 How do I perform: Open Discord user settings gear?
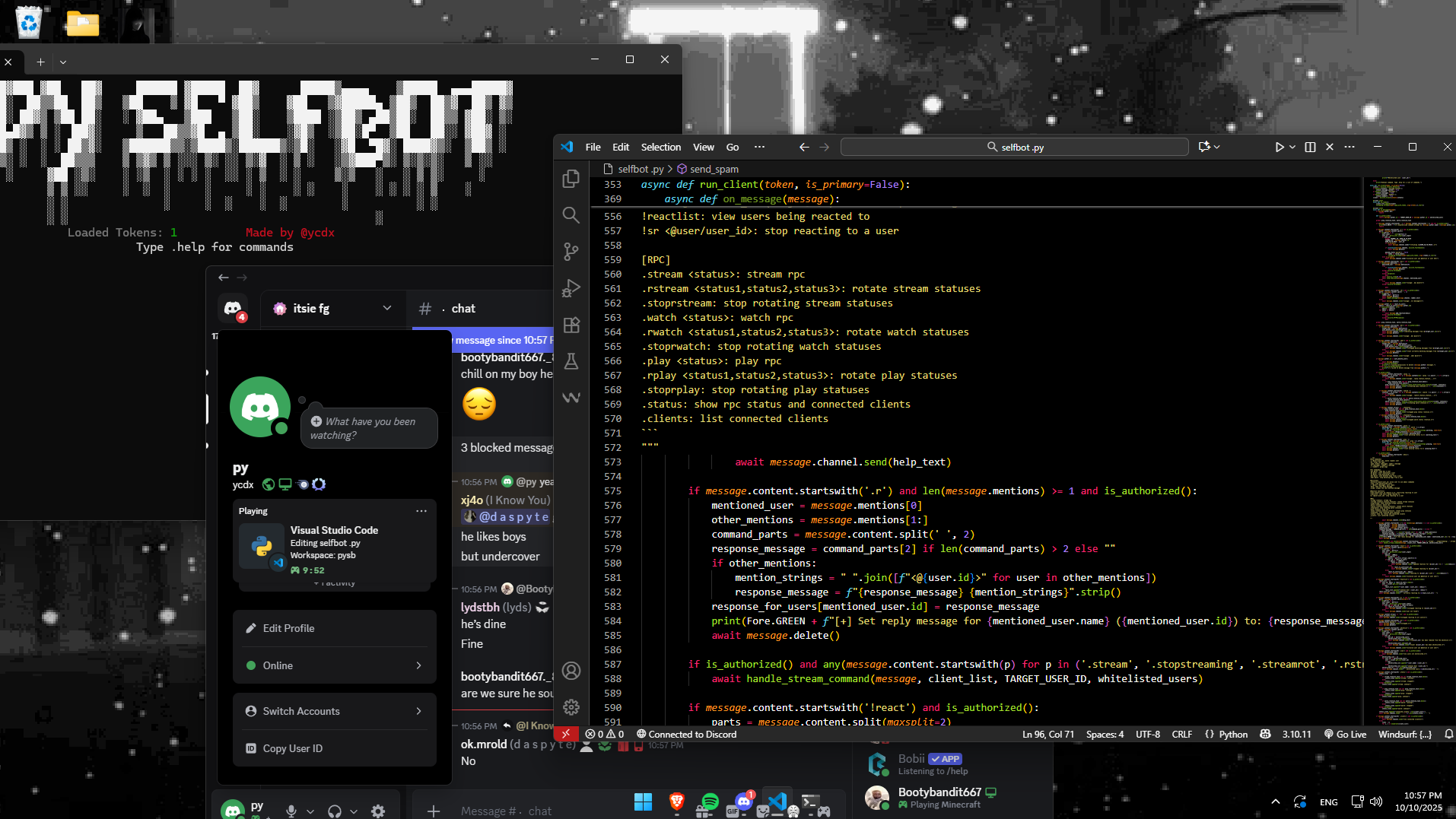point(378,811)
